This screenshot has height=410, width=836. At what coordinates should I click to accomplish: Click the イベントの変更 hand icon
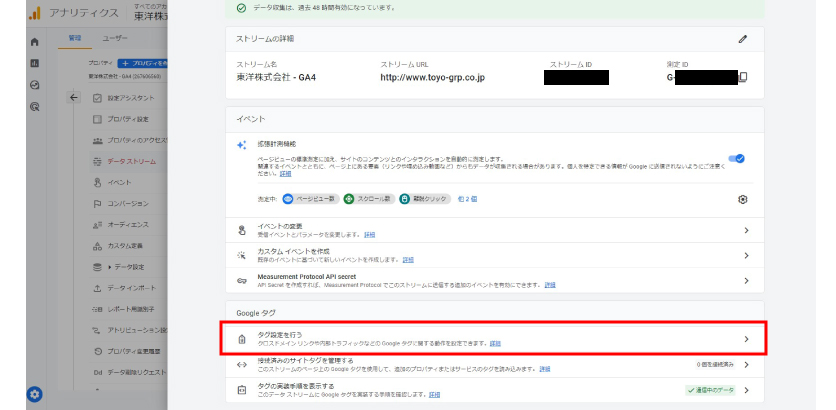242,230
